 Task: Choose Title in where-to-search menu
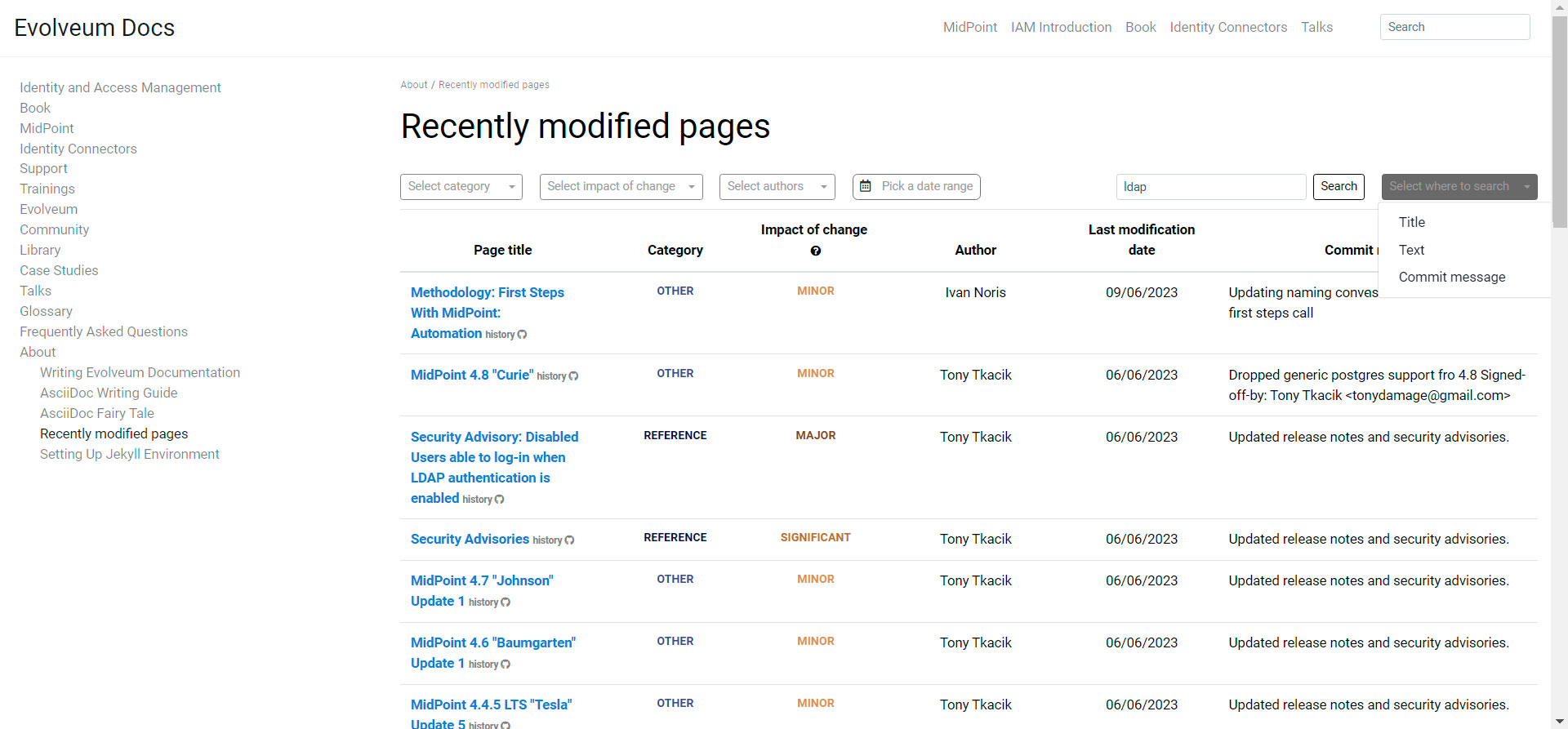tap(1411, 222)
